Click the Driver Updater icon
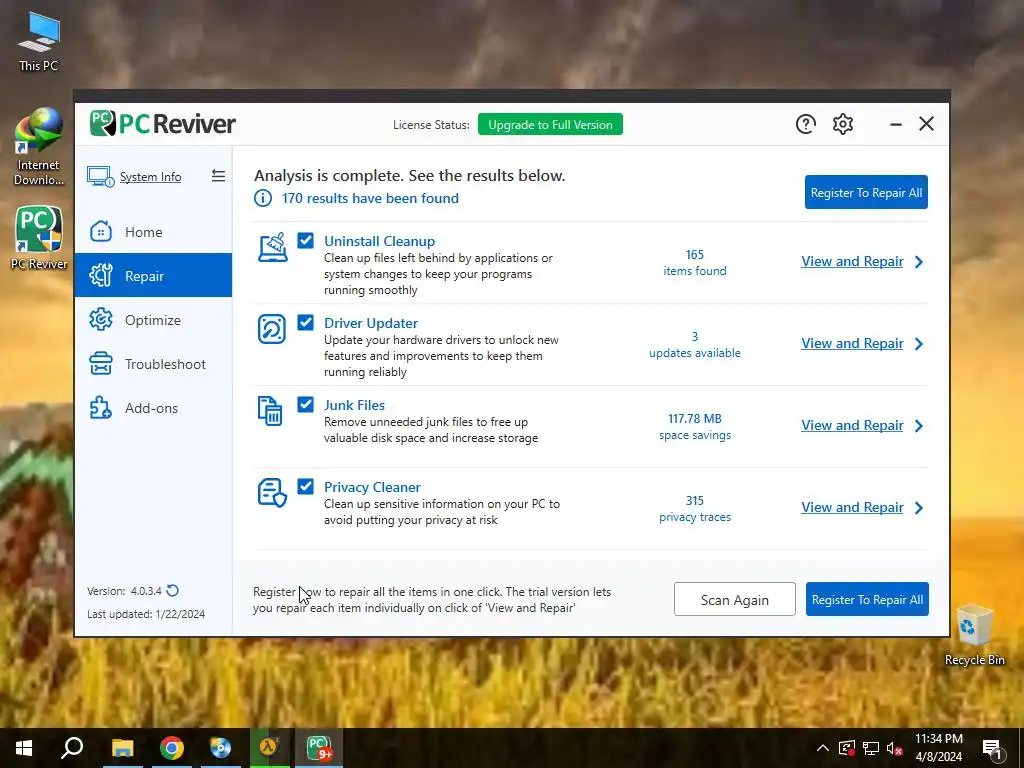This screenshot has height=768, width=1024. [x=272, y=329]
